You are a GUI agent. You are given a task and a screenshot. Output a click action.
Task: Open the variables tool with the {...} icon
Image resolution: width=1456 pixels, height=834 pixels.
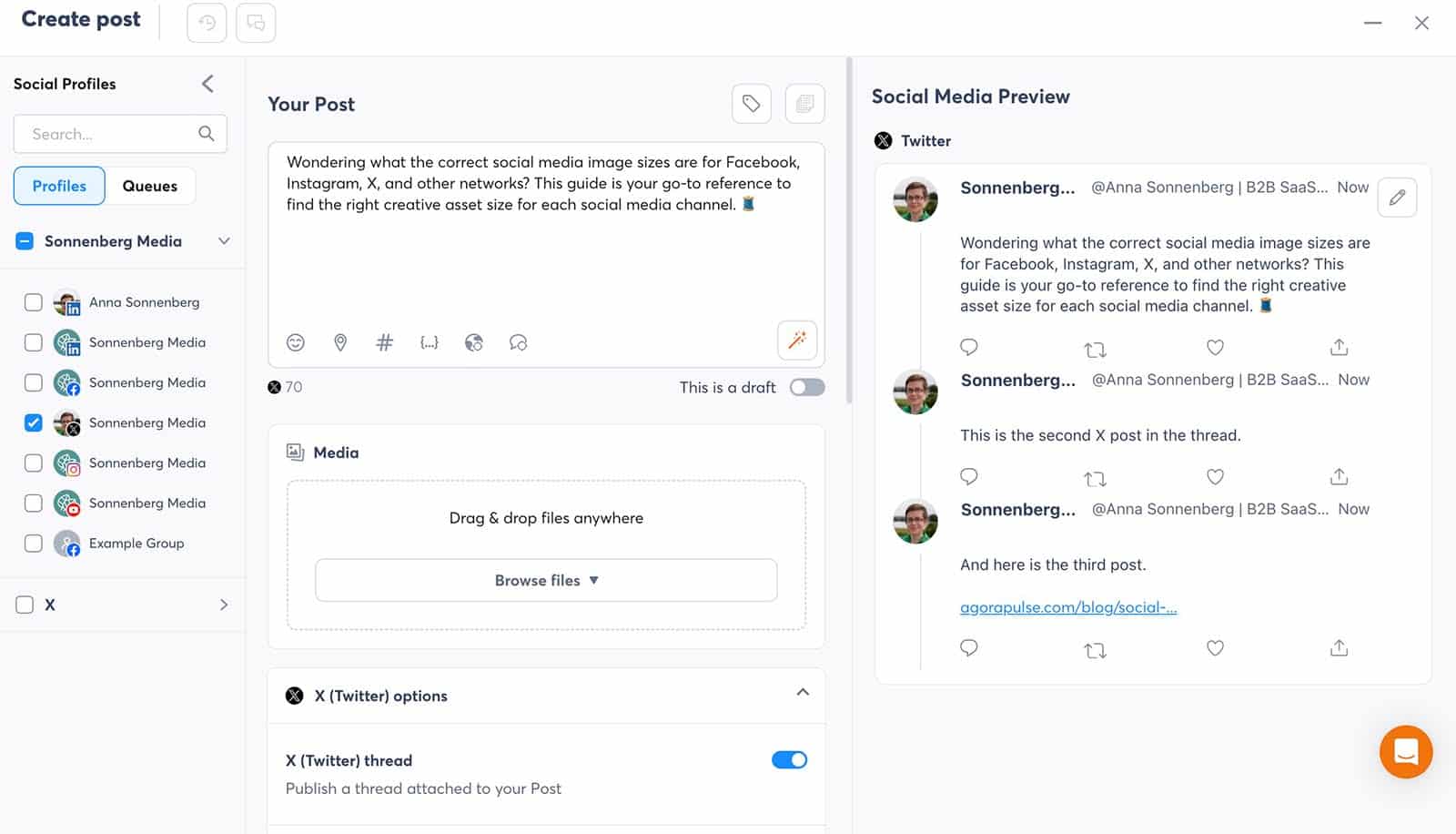pos(429,342)
